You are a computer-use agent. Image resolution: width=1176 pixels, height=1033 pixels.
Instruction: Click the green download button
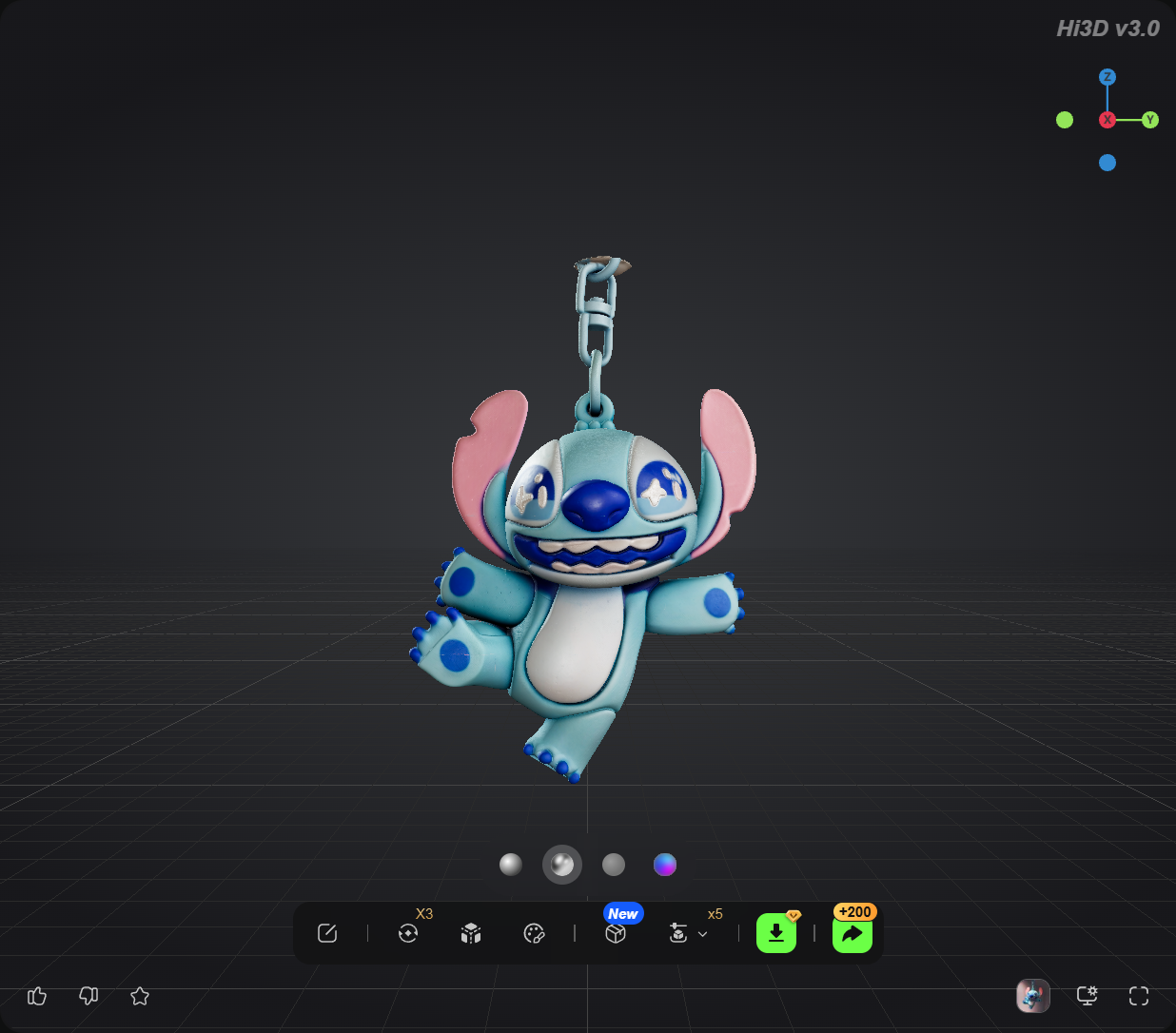[776, 933]
